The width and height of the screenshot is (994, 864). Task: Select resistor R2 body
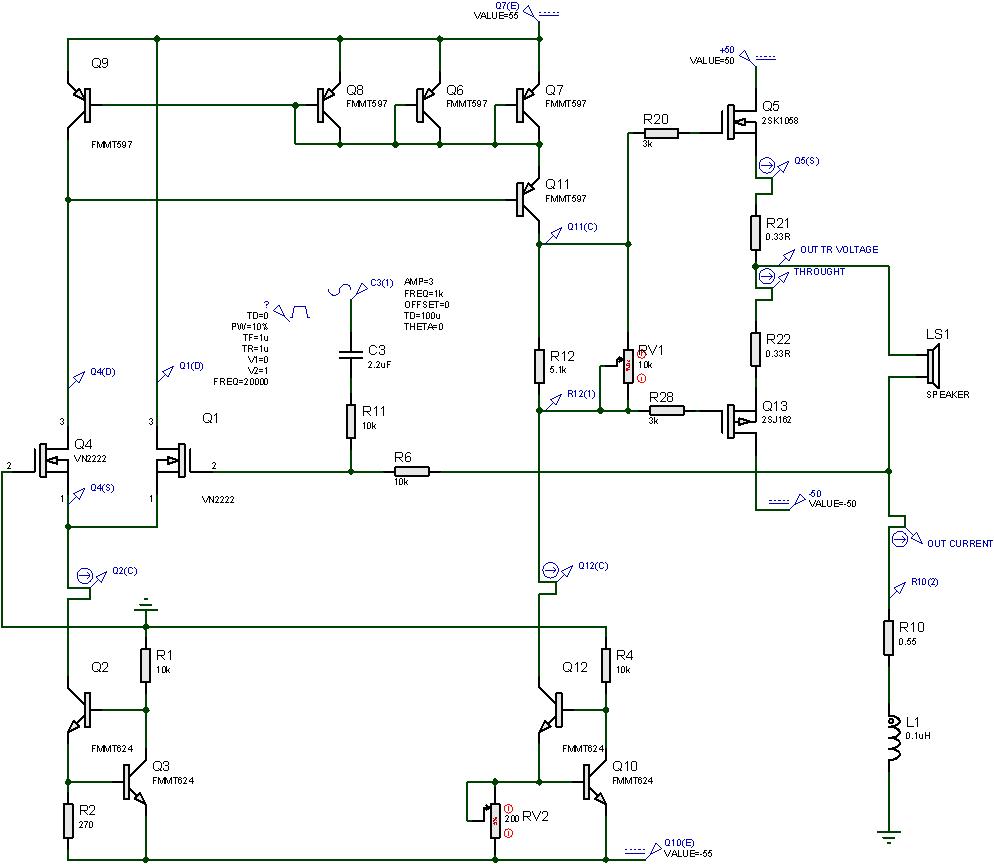(x=68, y=820)
